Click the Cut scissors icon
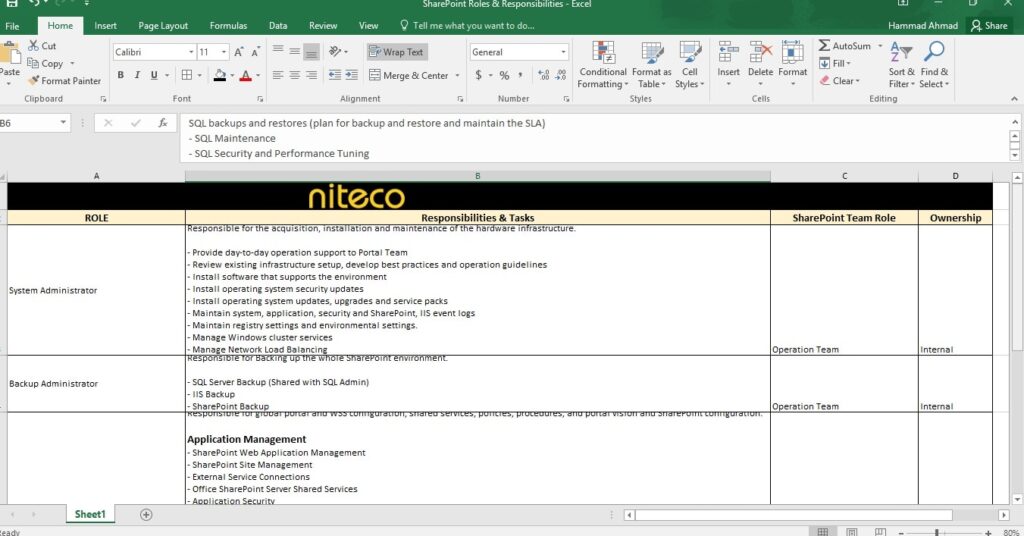Image resolution: width=1024 pixels, height=536 pixels. click(33, 46)
